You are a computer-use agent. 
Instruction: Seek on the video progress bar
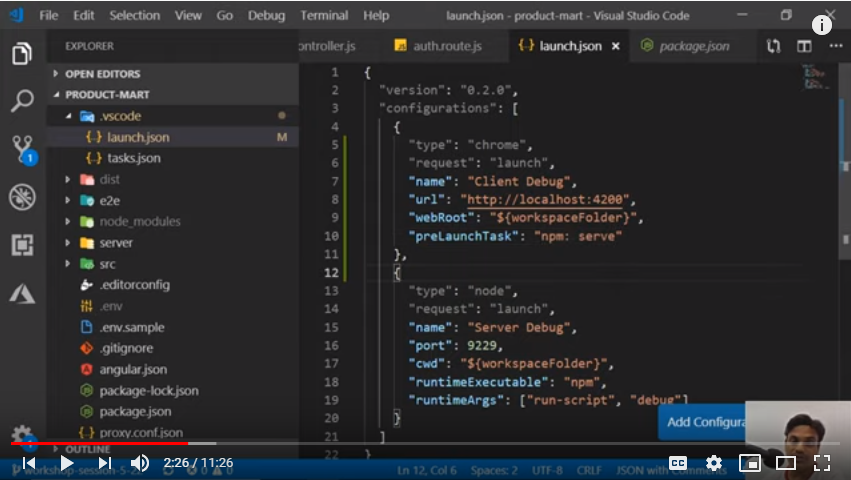(400, 443)
